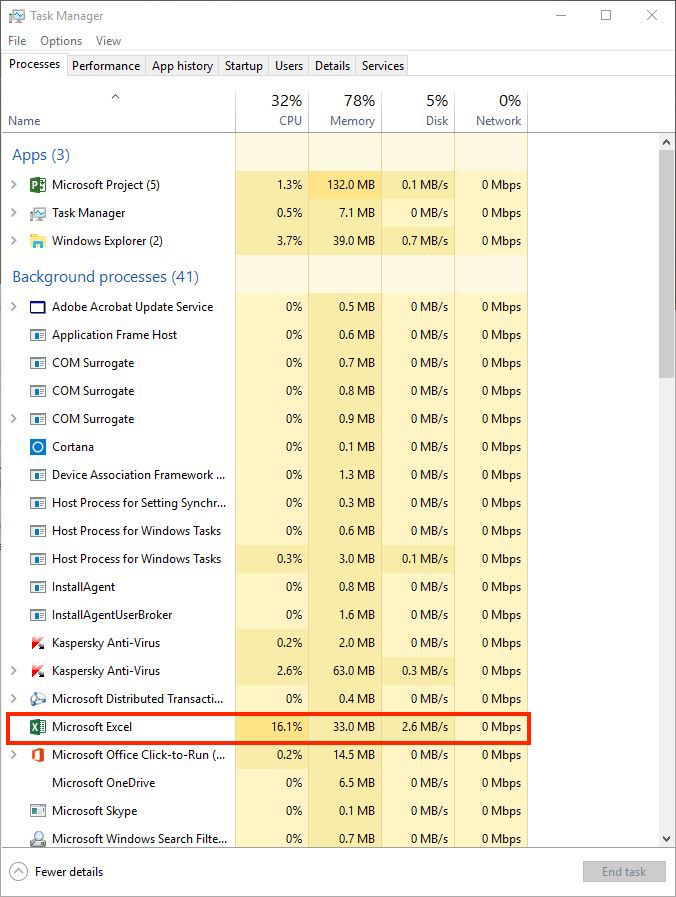The image size is (676, 897).
Task: Click the Microsoft Project app icon
Action: pyautogui.click(x=38, y=185)
